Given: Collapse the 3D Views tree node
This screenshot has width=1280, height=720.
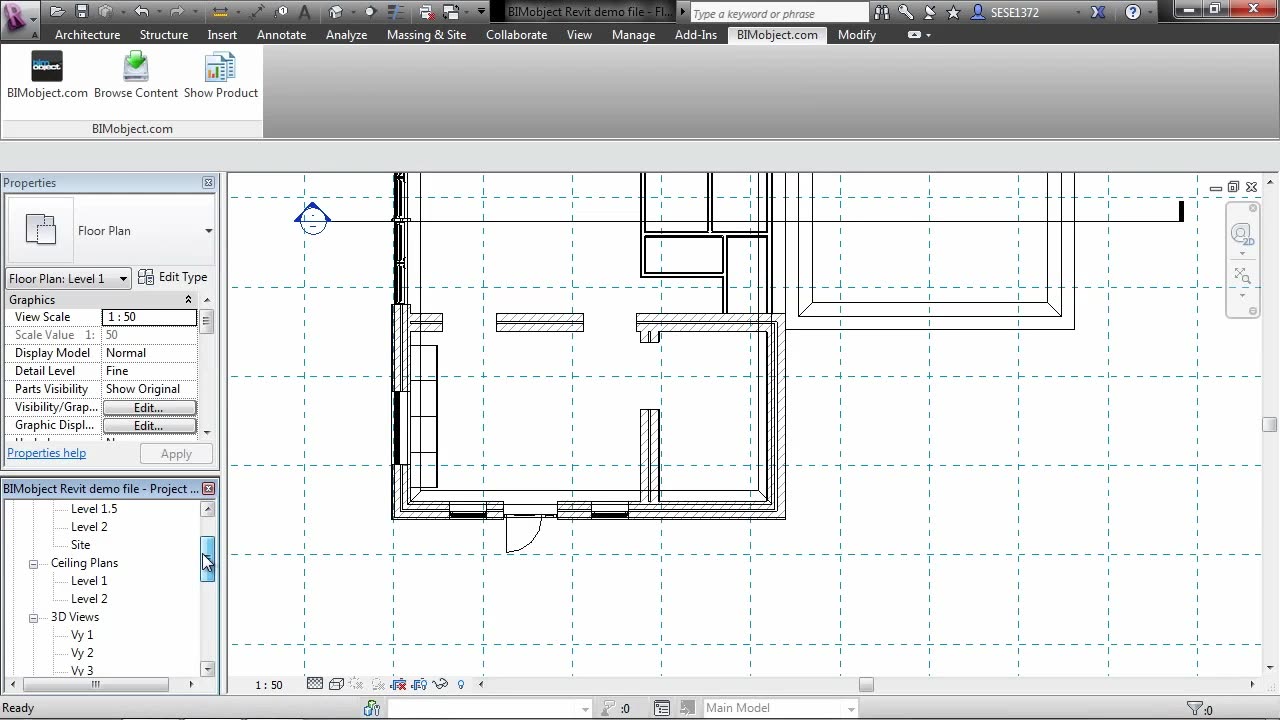Looking at the screenshot, I should 33,617.
